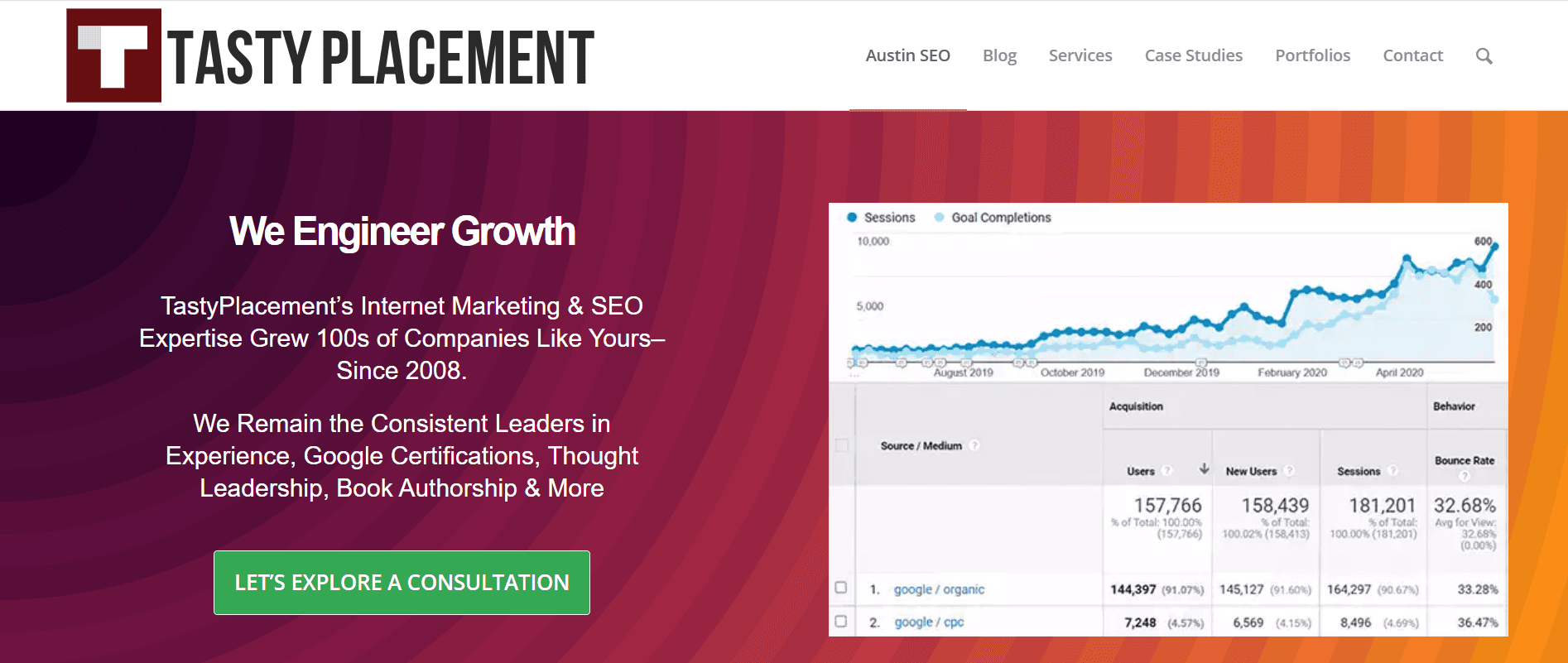The height and width of the screenshot is (663, 1568).
Task: Go to the Blog menu item
Action: [x=999, y=55]
